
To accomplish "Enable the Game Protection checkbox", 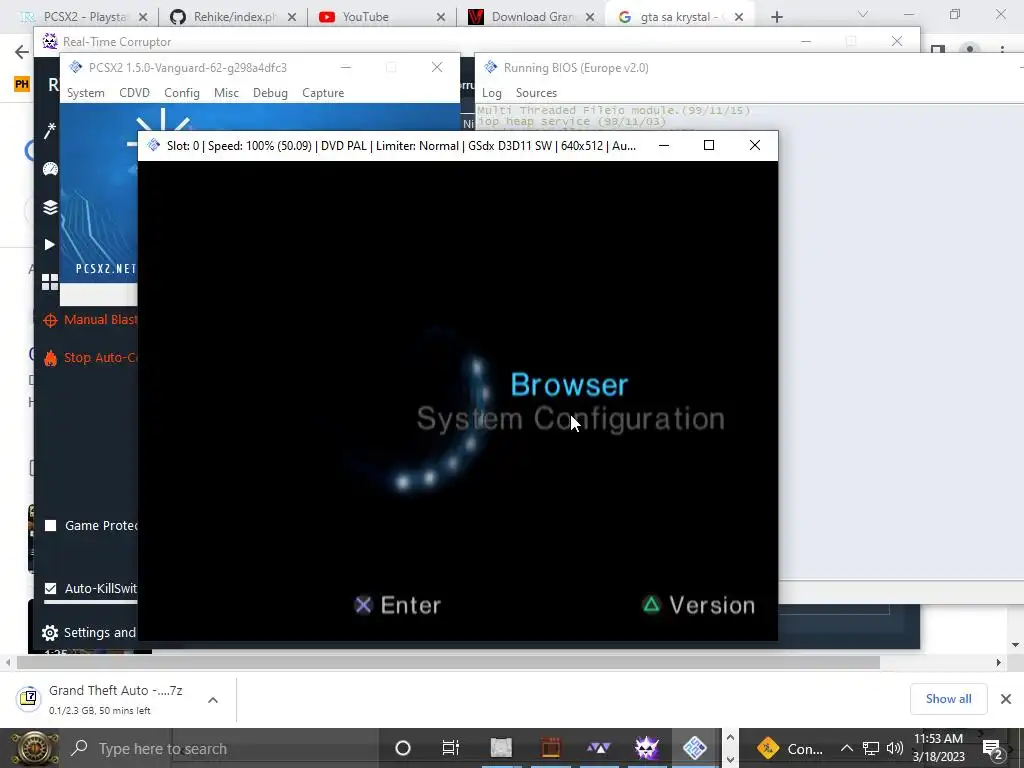I will [50, 526].
